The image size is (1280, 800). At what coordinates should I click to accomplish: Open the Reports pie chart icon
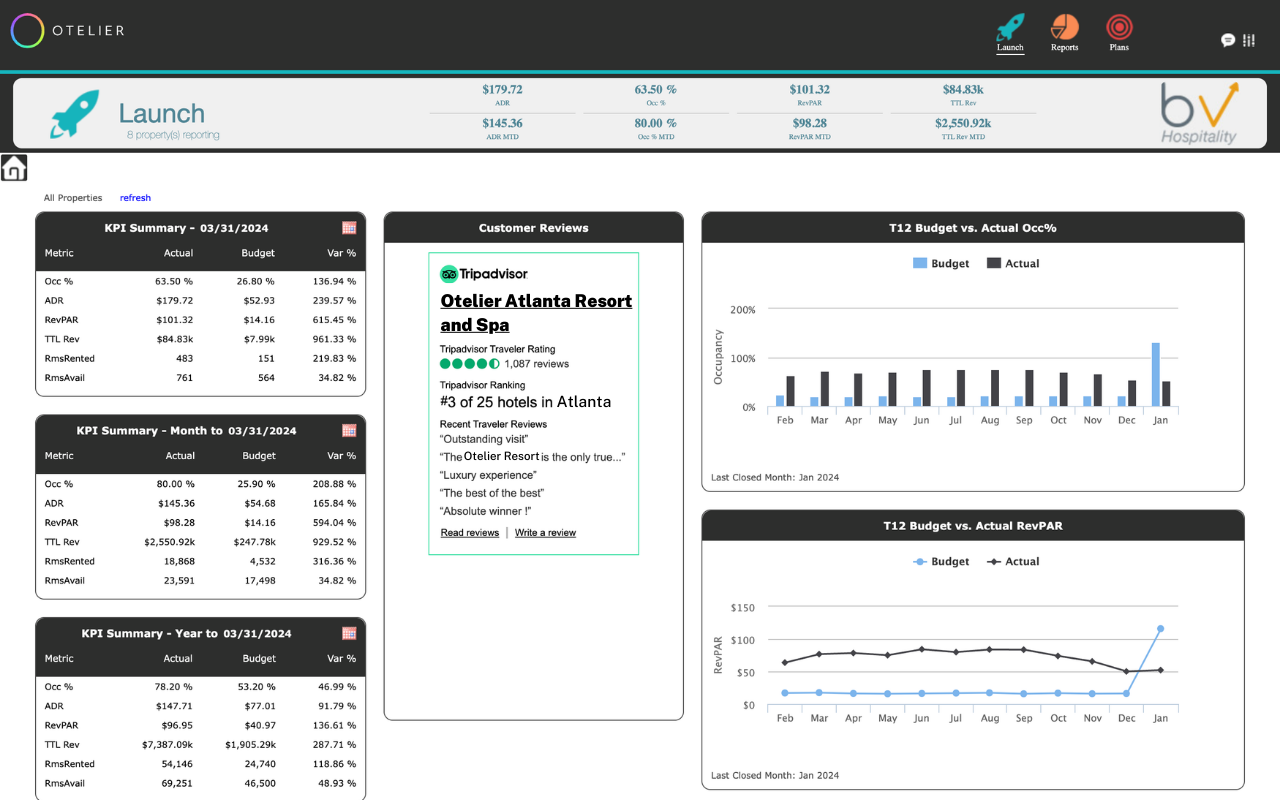tap(1064, 27)
